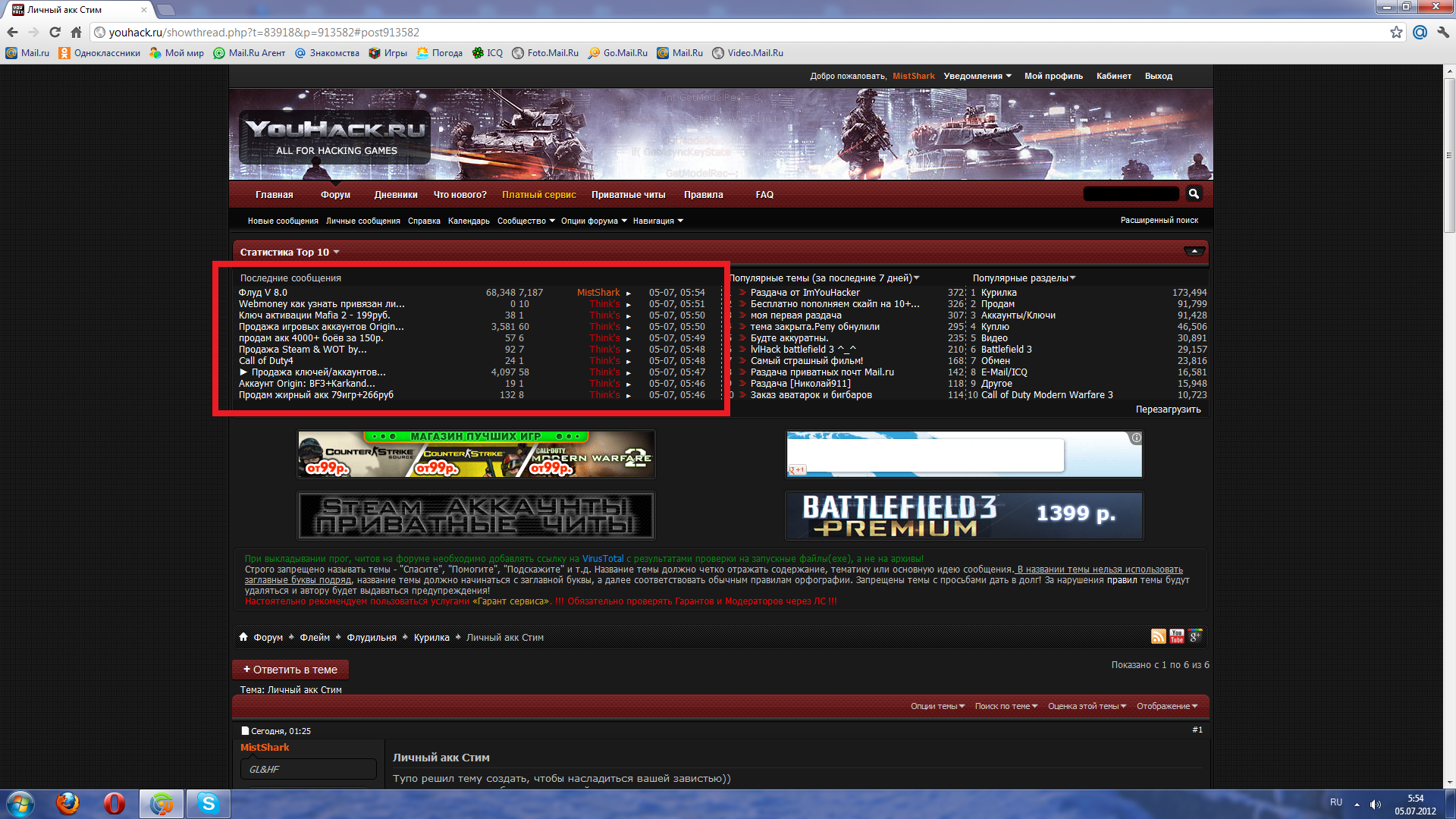This screenshot has width=1456, height=819.
Task: Click the breadcrumb home icon
Action: (x=243, y=637)
